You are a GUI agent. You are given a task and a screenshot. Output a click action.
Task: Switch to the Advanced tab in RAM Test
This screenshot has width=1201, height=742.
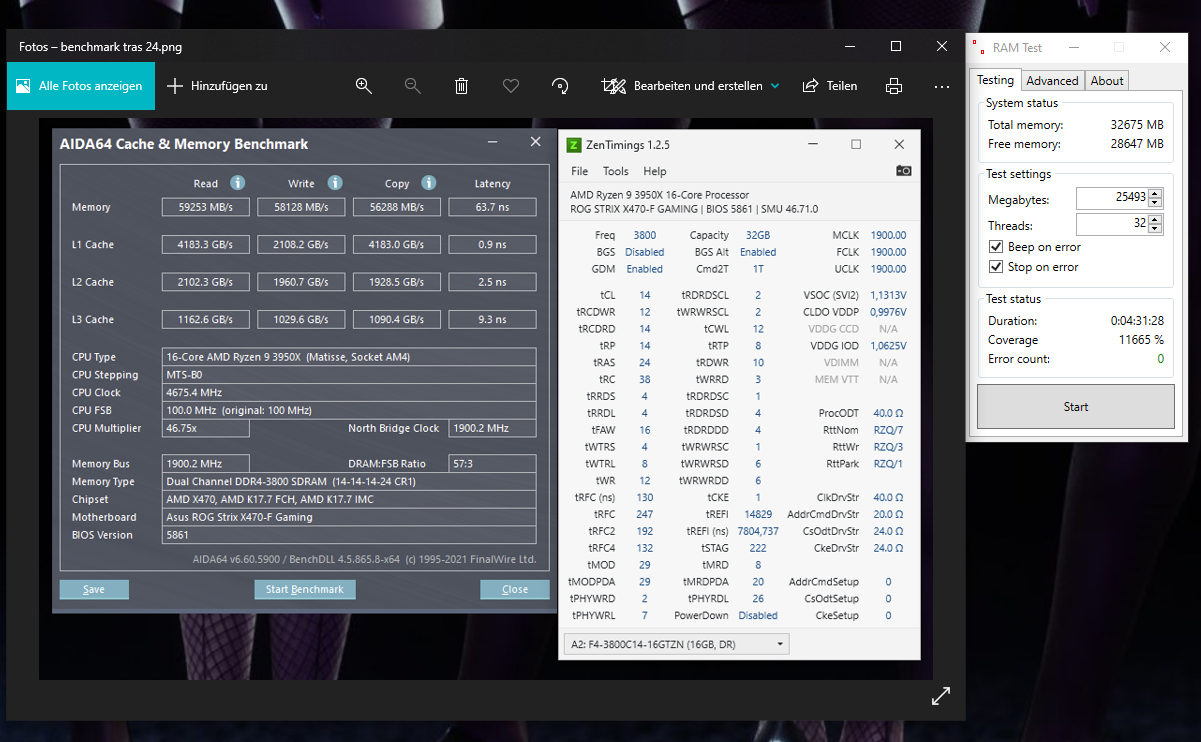1052,81
